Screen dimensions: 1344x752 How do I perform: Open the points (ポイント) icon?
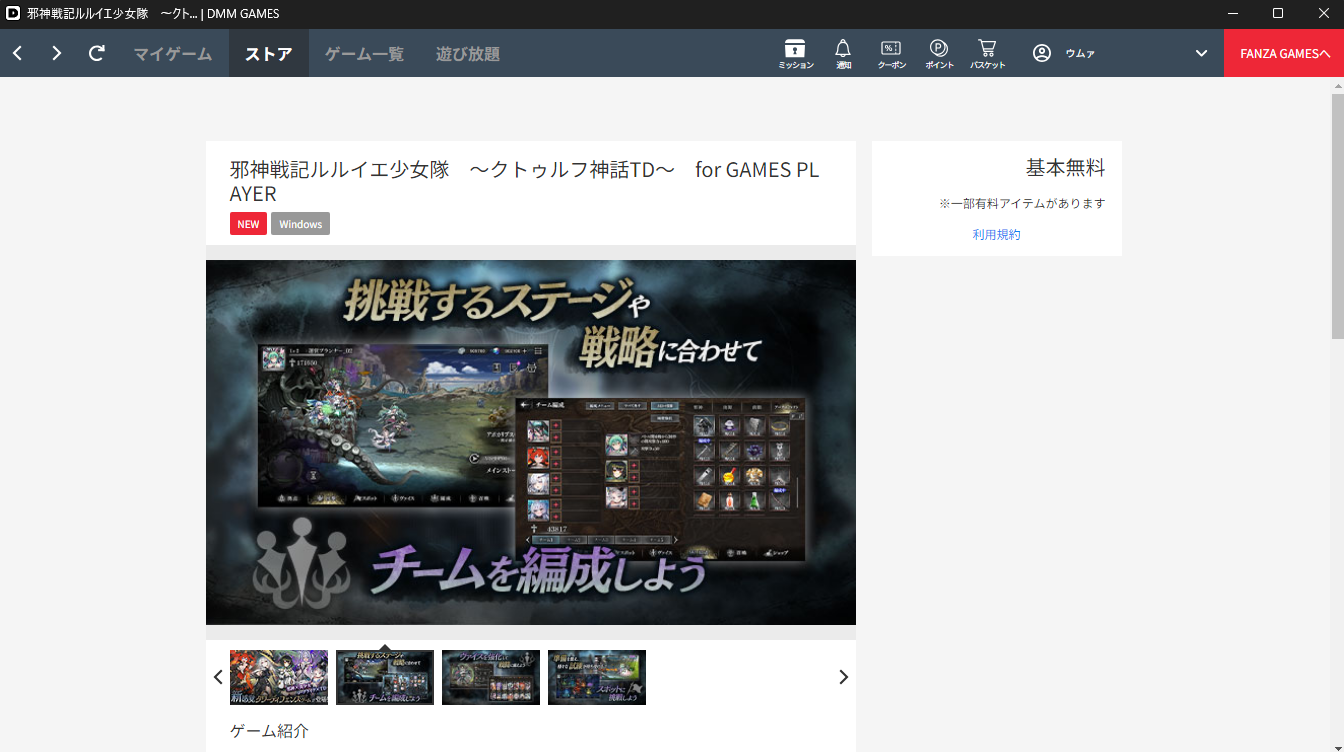coord(939,53)
